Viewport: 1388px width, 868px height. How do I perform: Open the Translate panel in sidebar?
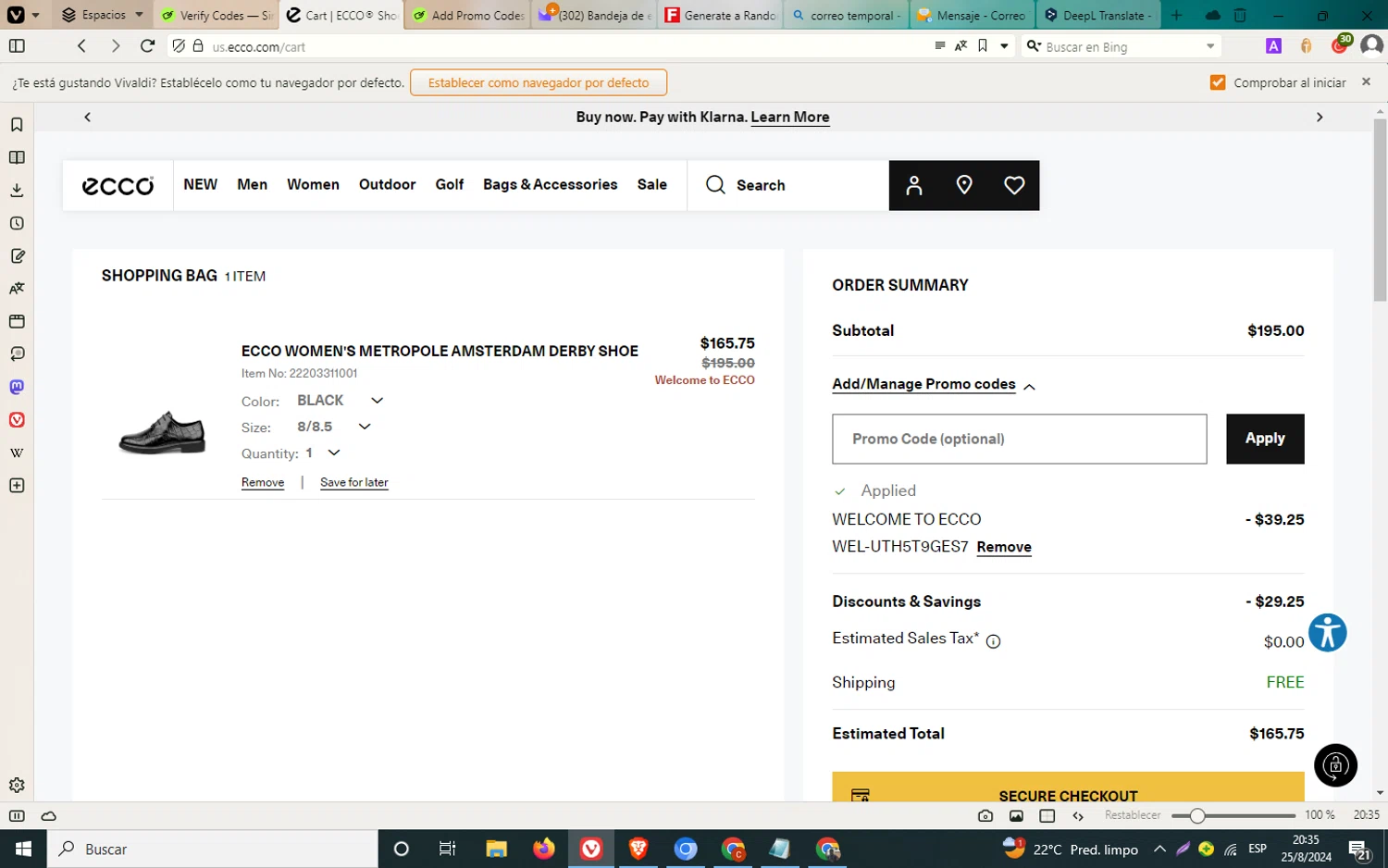[17, 289]
